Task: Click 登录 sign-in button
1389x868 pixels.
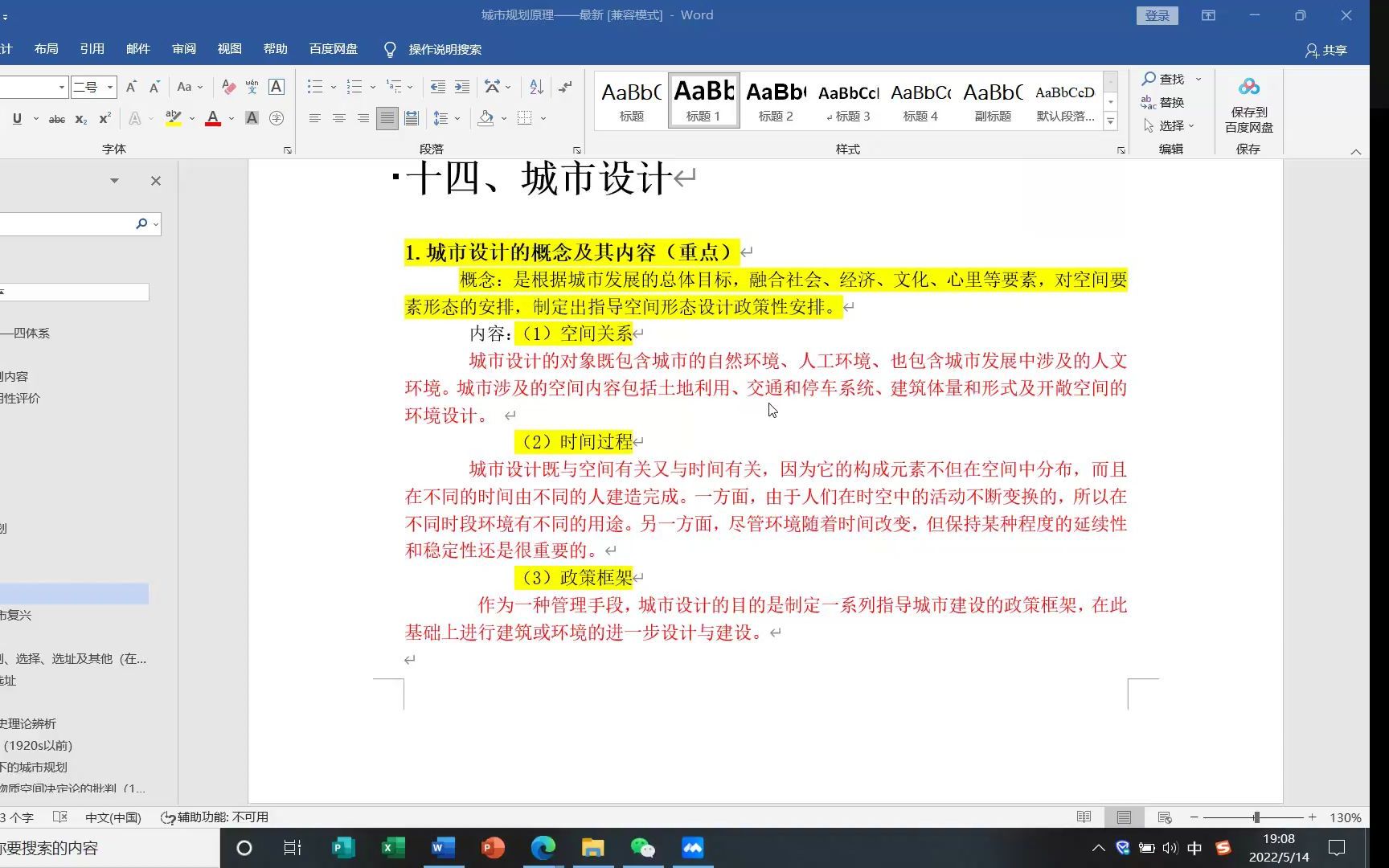Action: pos(1157,15)
